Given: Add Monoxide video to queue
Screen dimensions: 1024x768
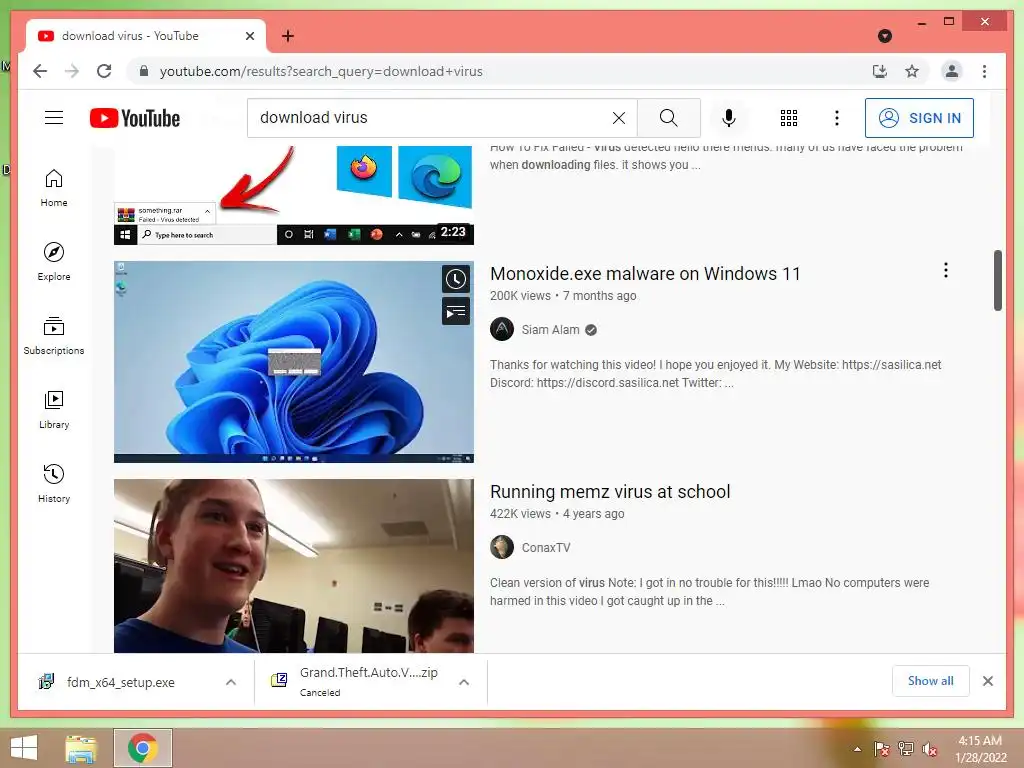Looking at the screenshot, I should click(x=456, y=312).
